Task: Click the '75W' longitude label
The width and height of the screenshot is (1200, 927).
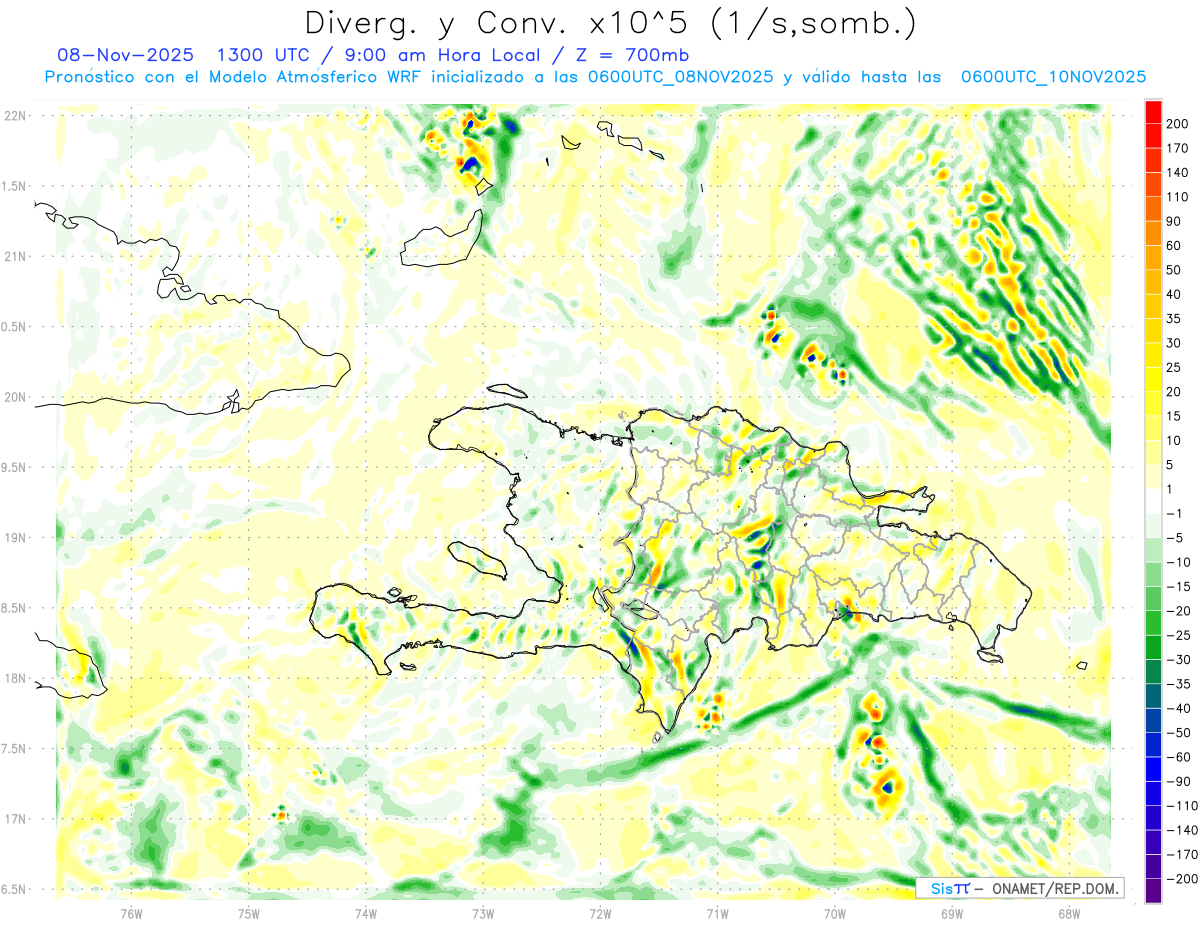Action: tap(249, 913)
